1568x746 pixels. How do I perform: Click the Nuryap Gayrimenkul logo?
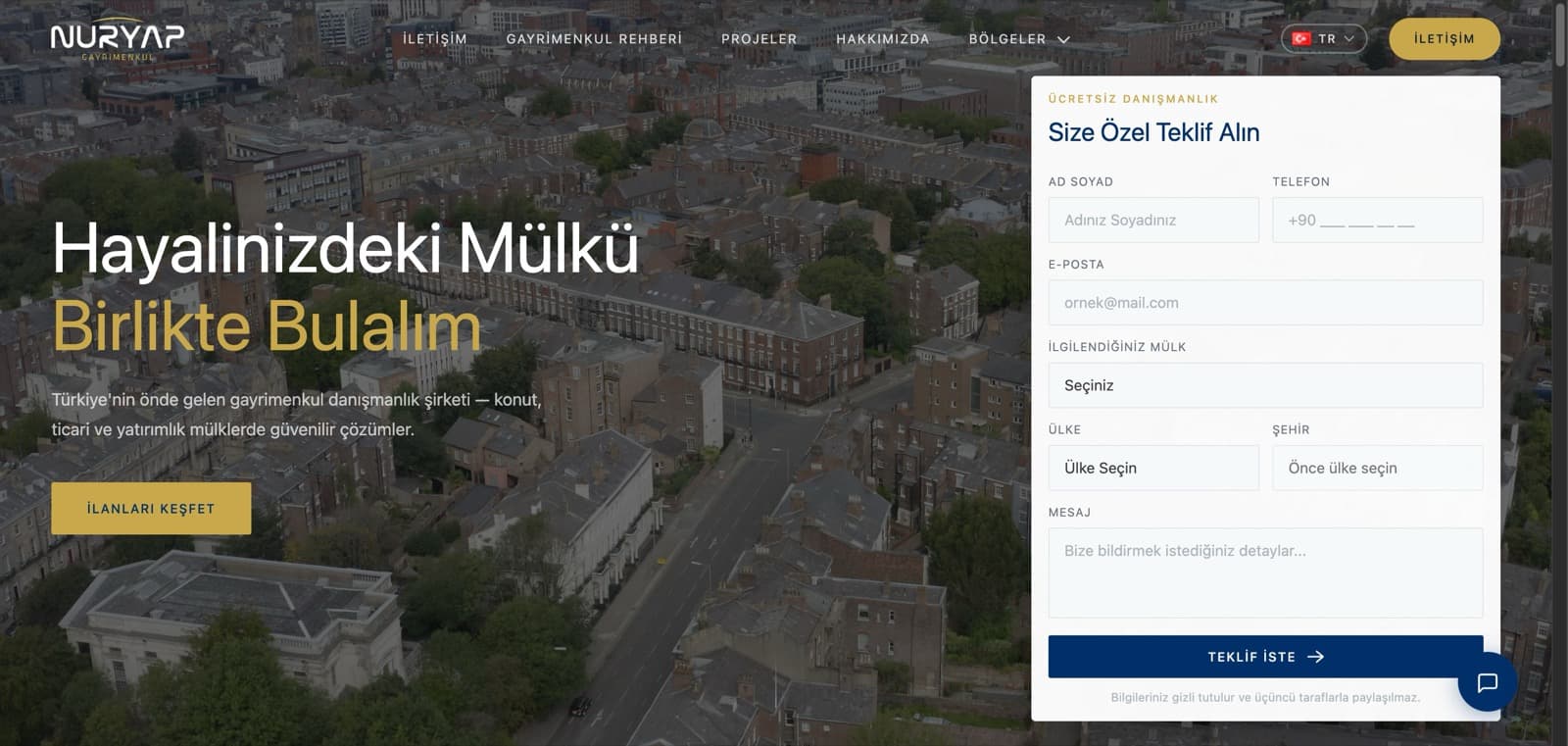(x=118, y=39)
